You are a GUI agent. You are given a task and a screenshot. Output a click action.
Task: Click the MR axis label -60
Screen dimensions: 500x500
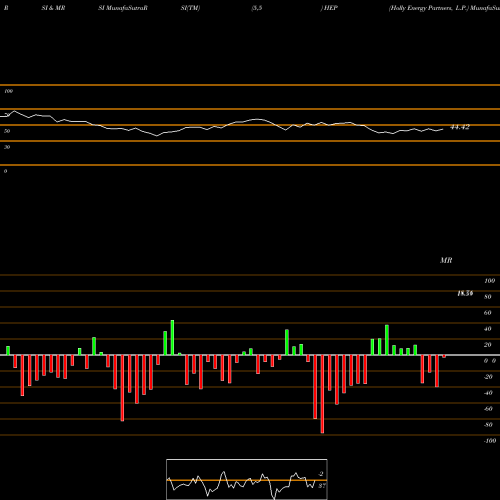click(x=488, y=409)
